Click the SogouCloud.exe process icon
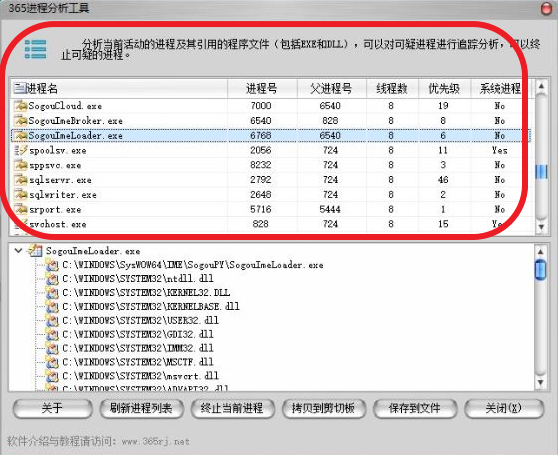The image size is (558, 455). pyautogui.click(x=21, y=106)
